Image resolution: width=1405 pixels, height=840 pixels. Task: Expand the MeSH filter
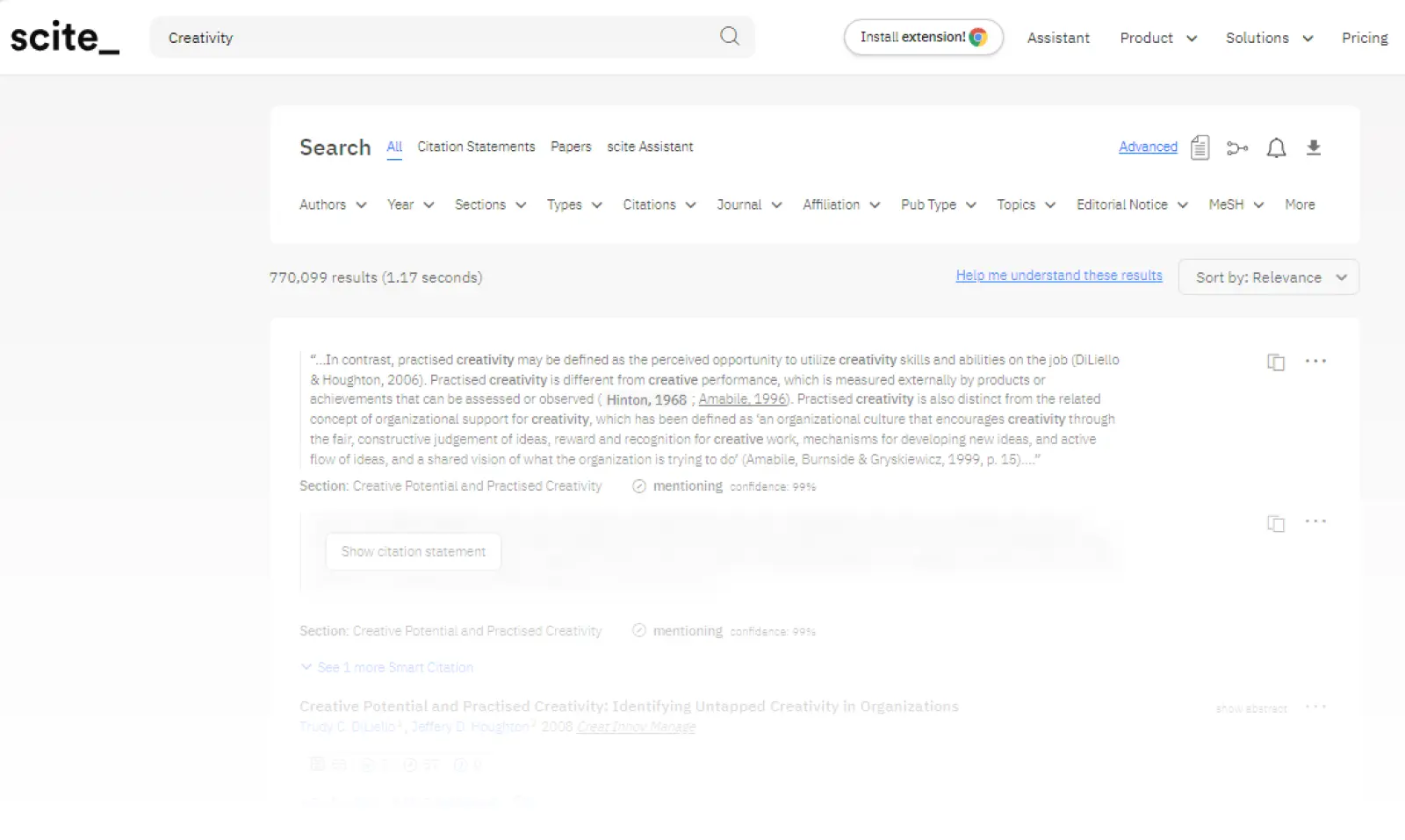(x=1236, y=205)
